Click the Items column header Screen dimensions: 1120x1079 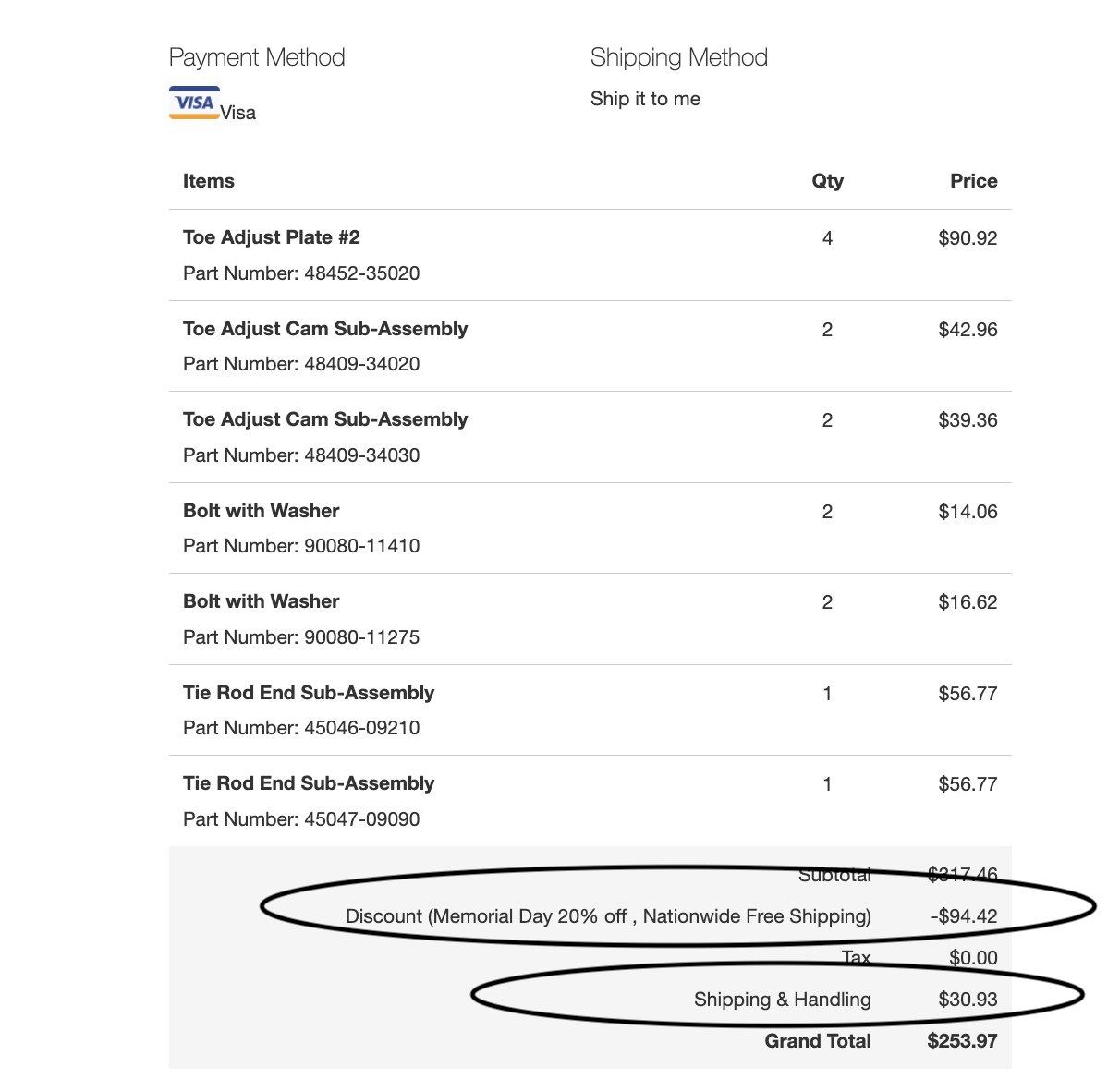coord(209,181)
